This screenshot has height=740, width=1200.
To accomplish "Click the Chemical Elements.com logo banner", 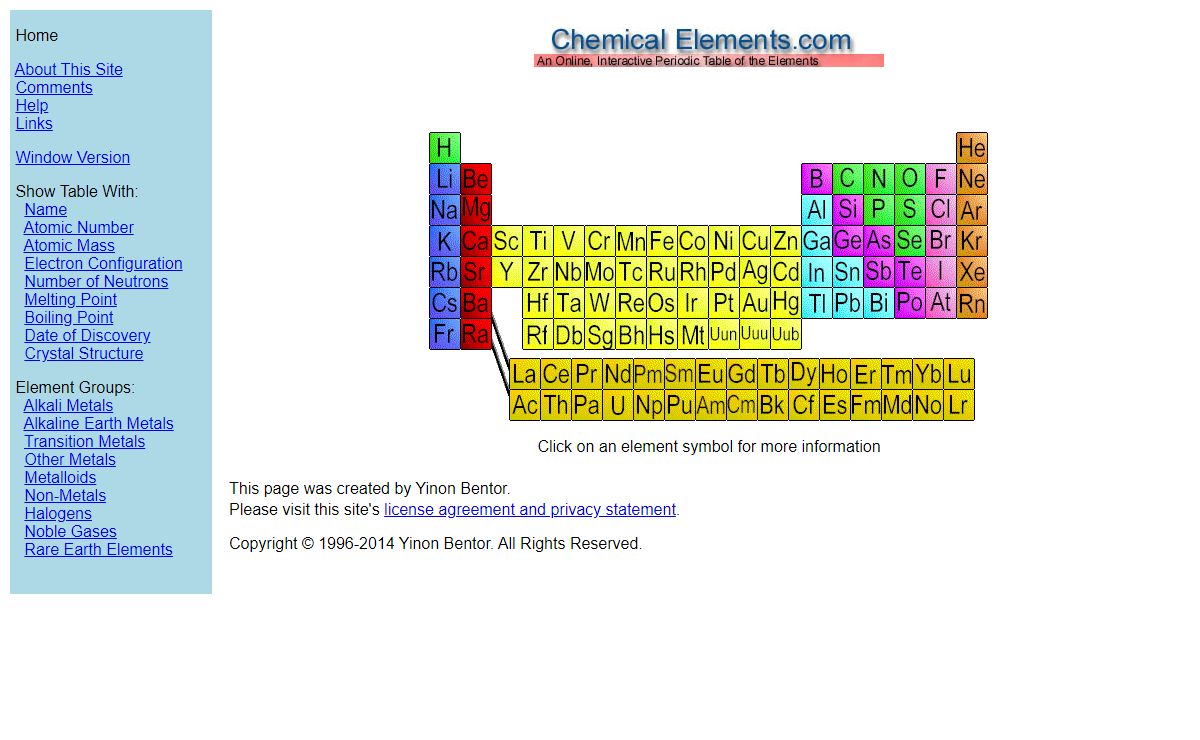I will point(708,46).
